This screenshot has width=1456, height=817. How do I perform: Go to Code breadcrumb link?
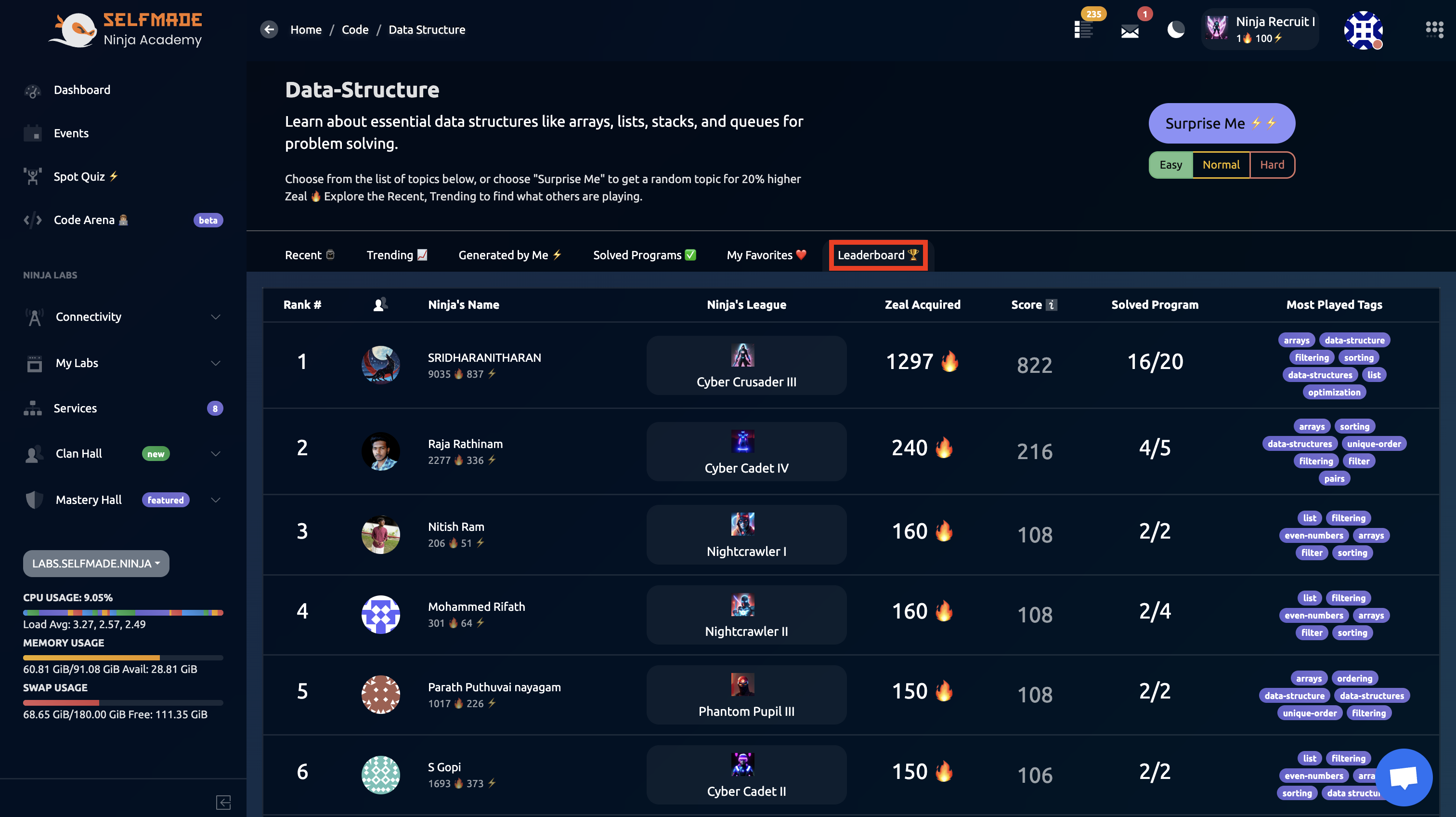pyautogui.click(x=354, y=29)
